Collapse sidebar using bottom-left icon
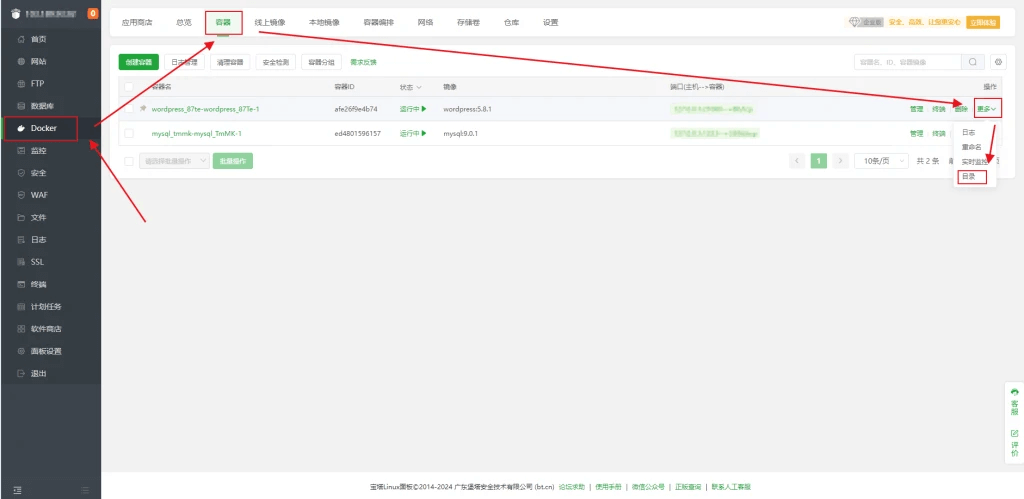 click(17, 490)
